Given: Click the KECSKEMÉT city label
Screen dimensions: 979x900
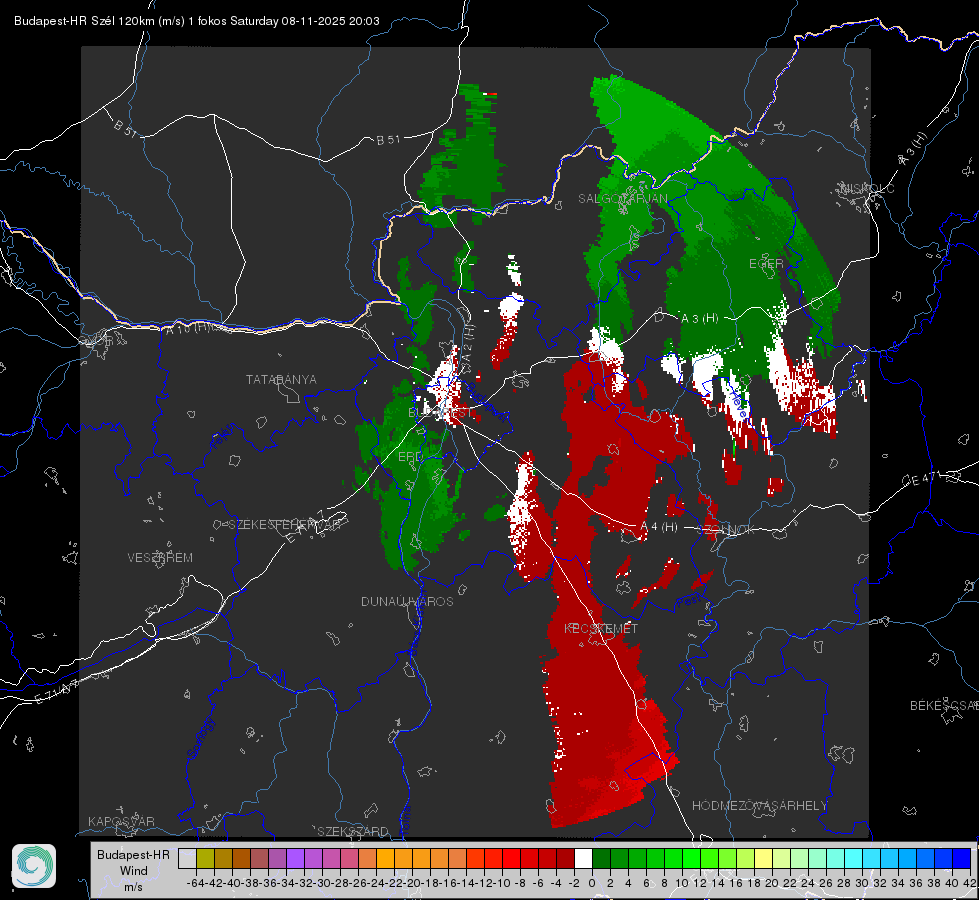Looking at the screenshot, I should tap(601, 628).
